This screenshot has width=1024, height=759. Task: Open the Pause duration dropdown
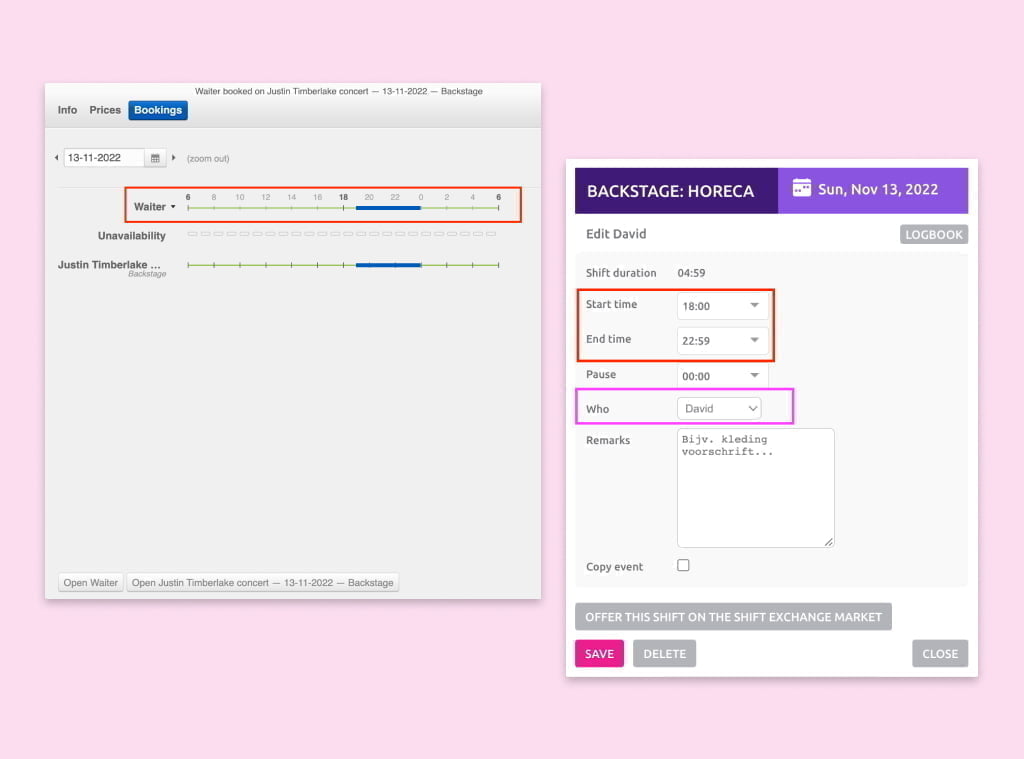pos(722,376)
